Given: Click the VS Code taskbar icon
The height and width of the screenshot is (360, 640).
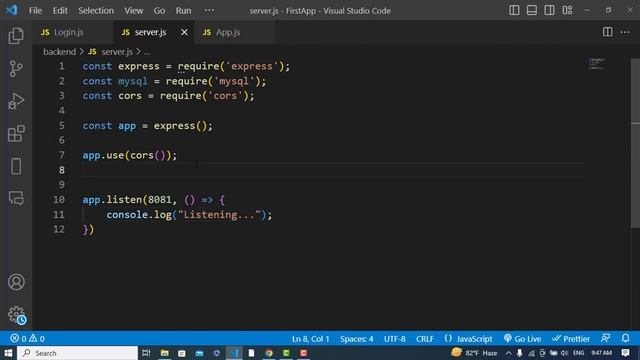Looking at the screenshot, I should click(x=234, y=353).
